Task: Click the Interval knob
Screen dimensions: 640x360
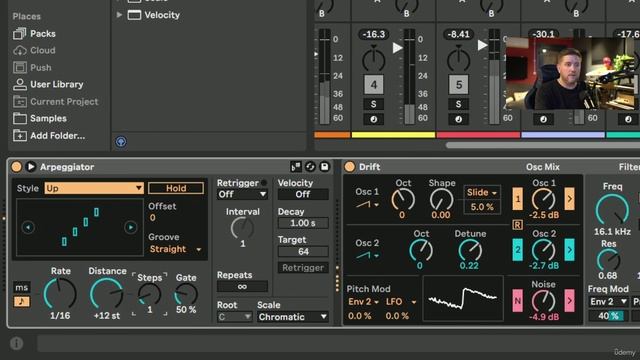Action: [242, 228]
